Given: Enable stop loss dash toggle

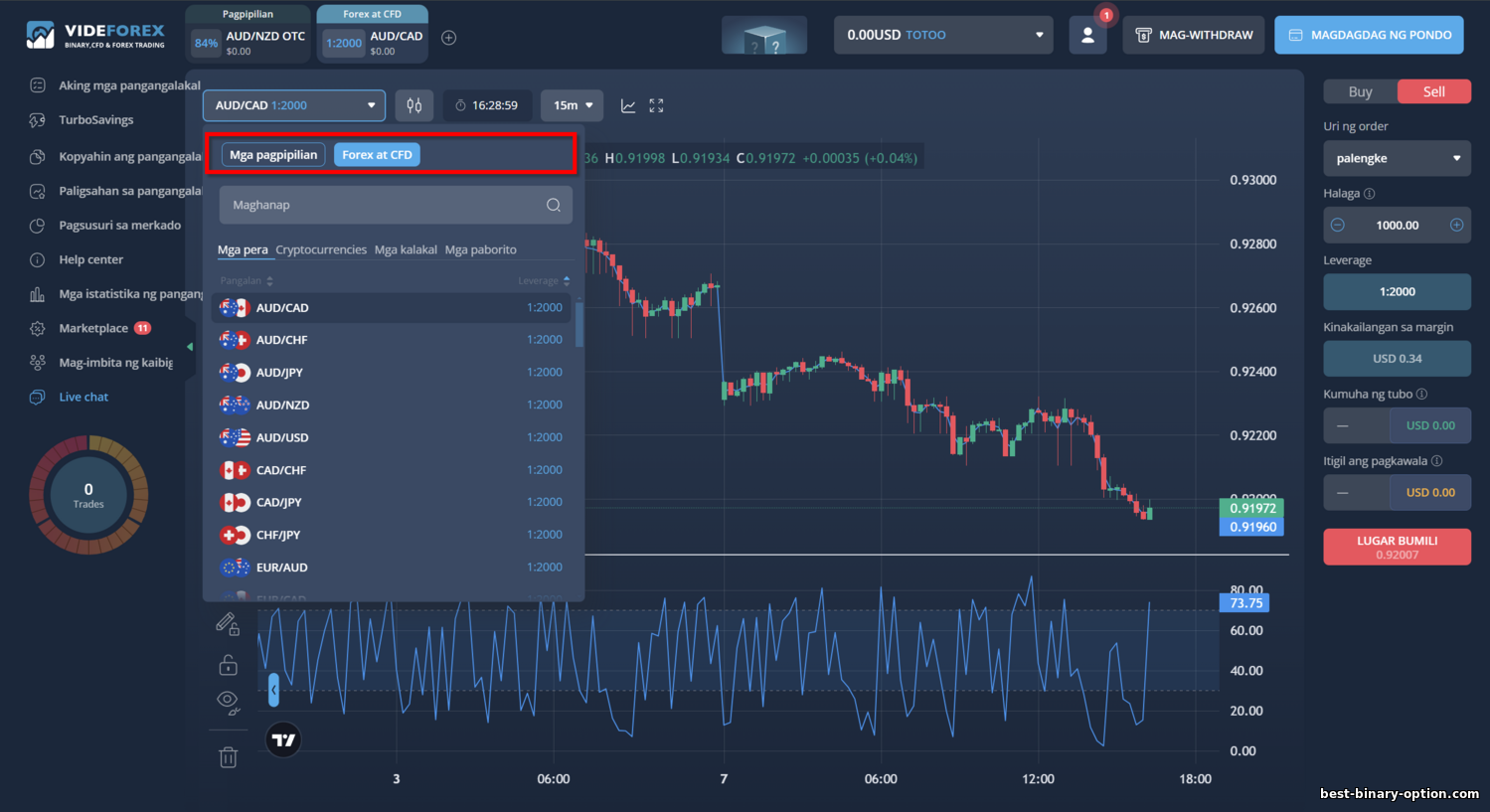Looking at the screenshot, I should [1343, 493].
